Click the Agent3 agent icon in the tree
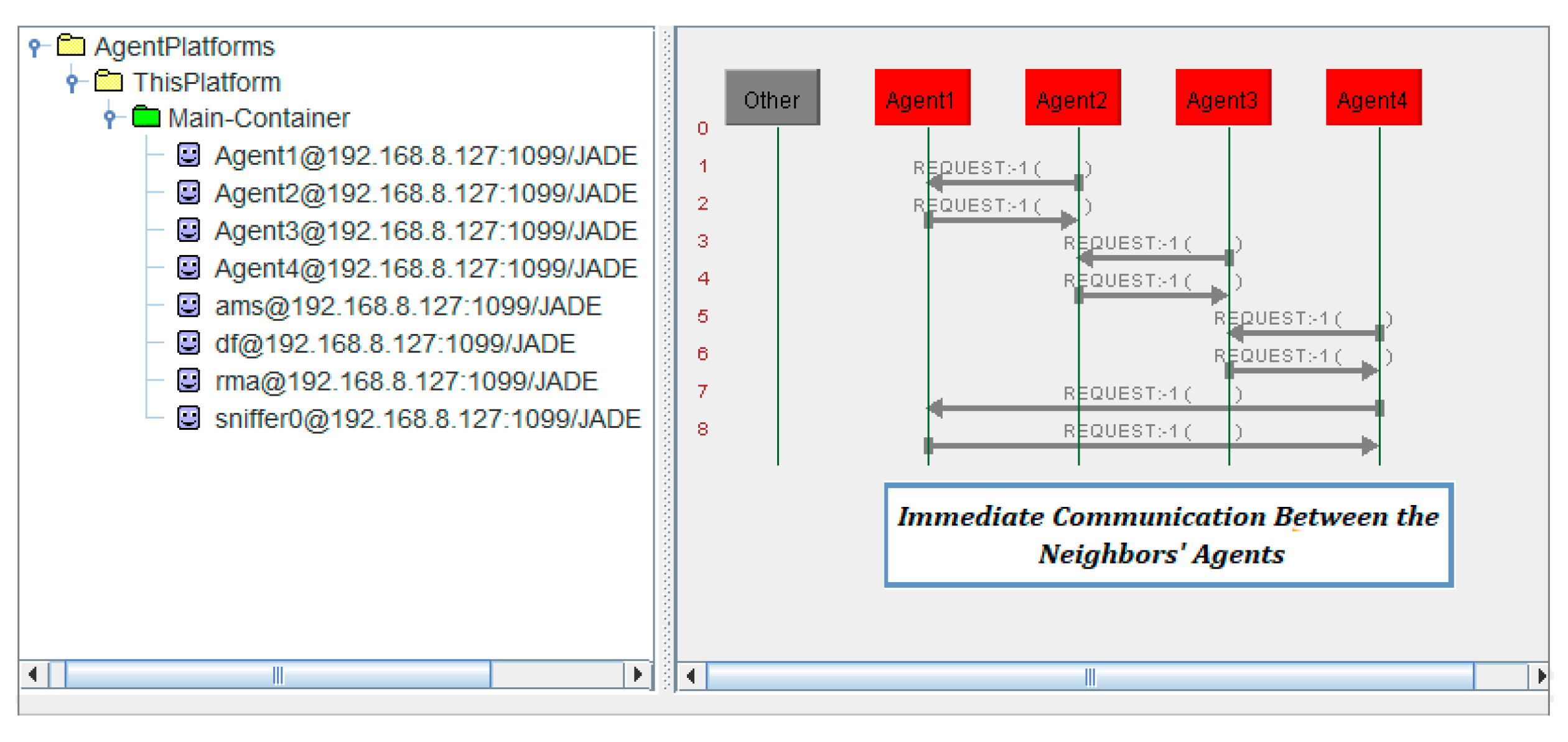 [189, 230]
